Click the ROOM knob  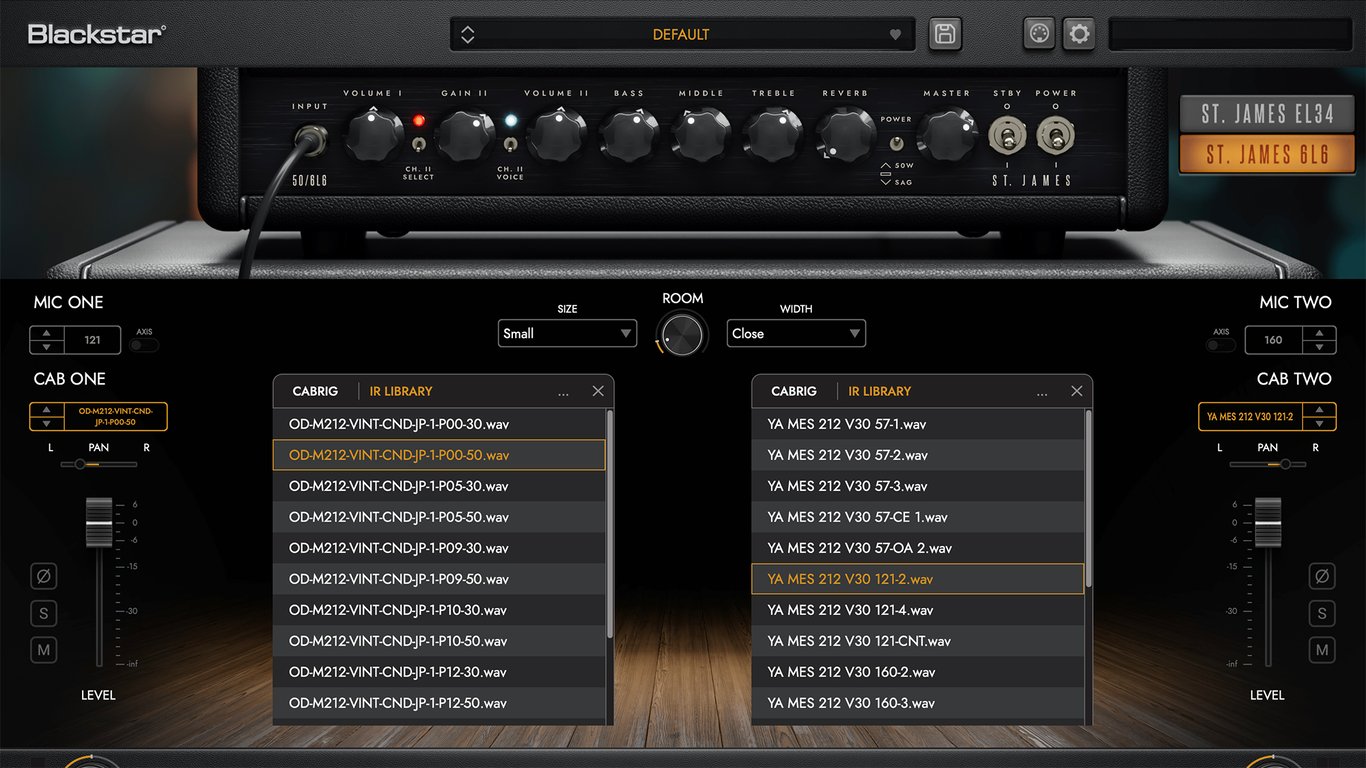tap(682, 334)
